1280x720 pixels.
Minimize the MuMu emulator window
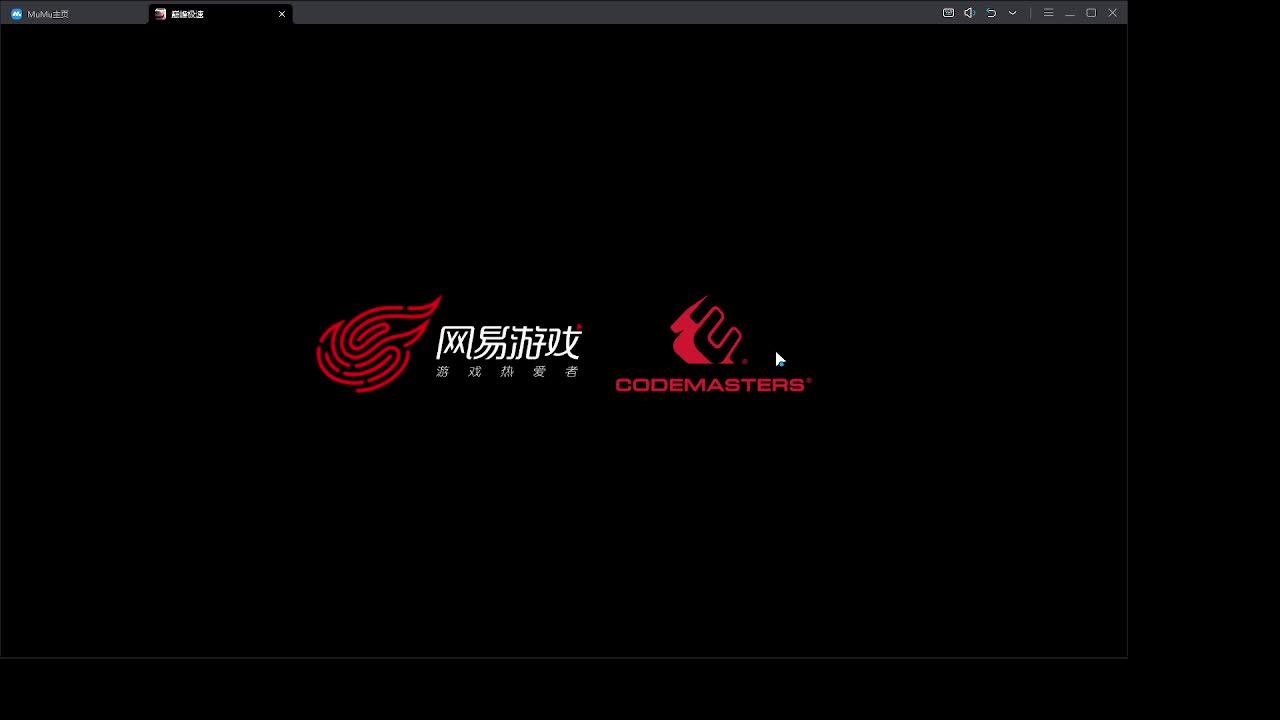1070,13
